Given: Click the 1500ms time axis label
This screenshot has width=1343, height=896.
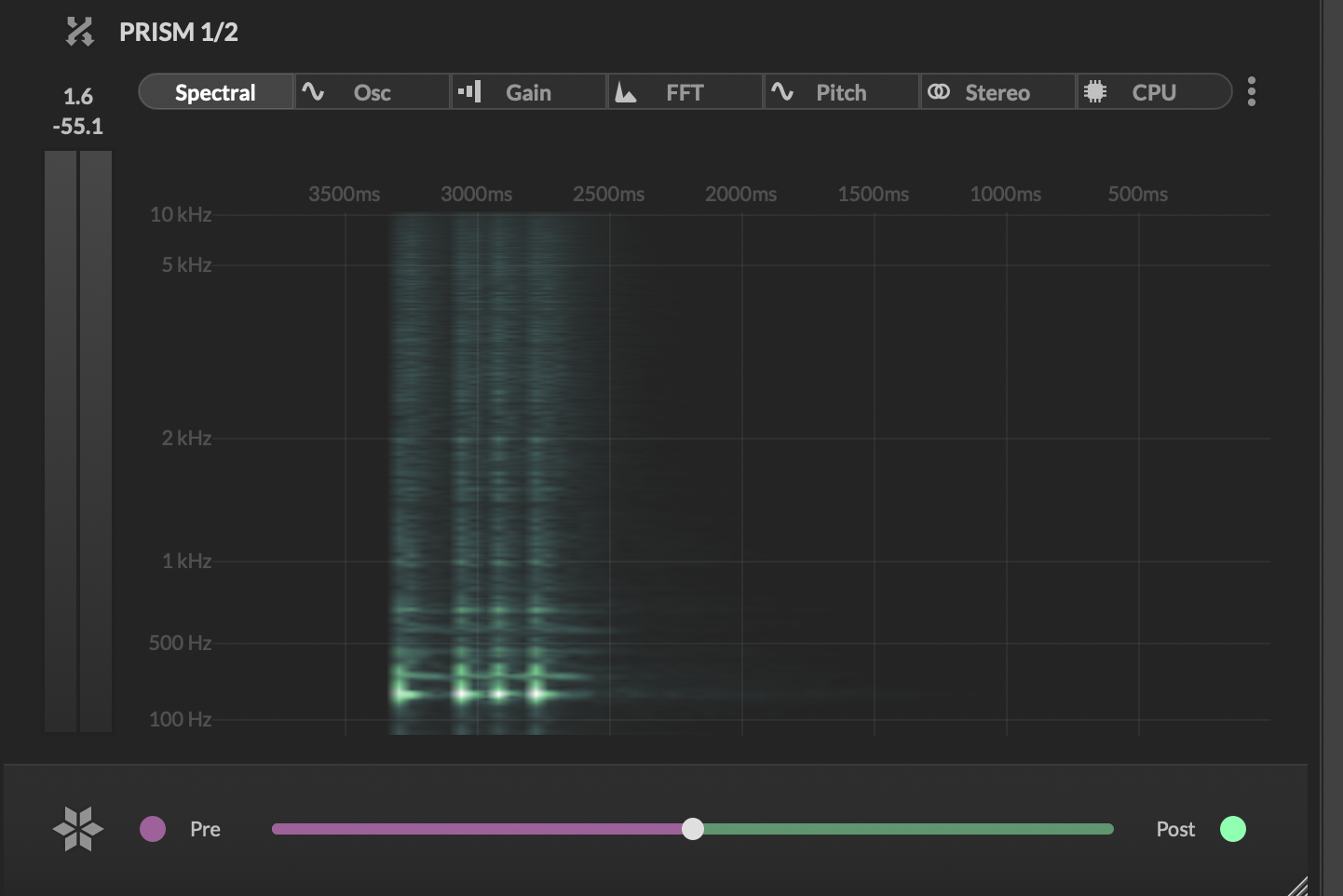Looking at the screenshot, I should click(874, 194).
